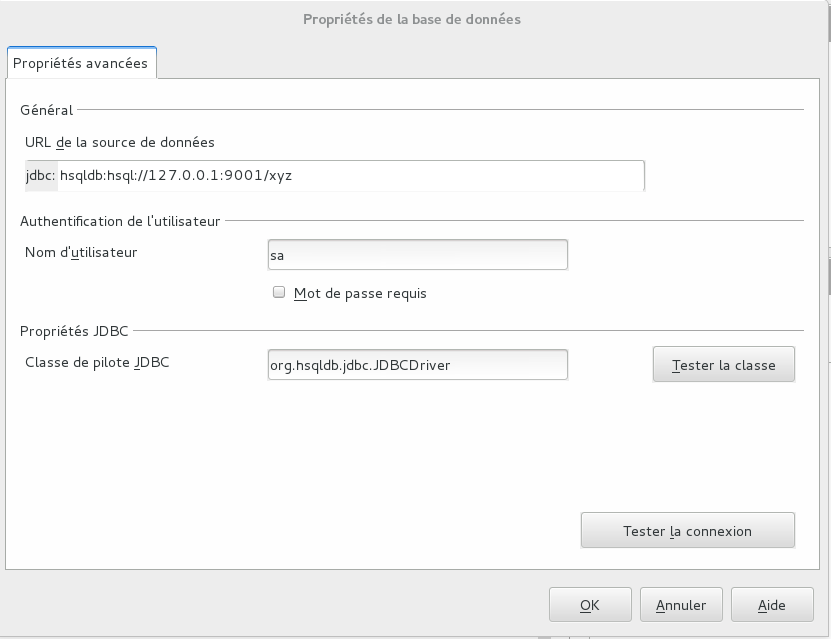Test the connection with Tester la connexion
The width and height of the screenshot is (831, 639).
687,530
